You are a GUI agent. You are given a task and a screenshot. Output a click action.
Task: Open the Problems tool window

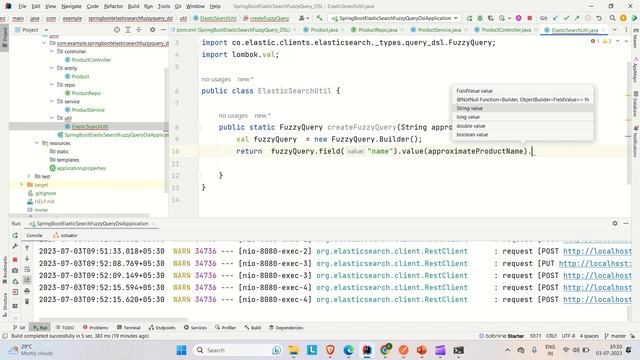coord(96,328)
